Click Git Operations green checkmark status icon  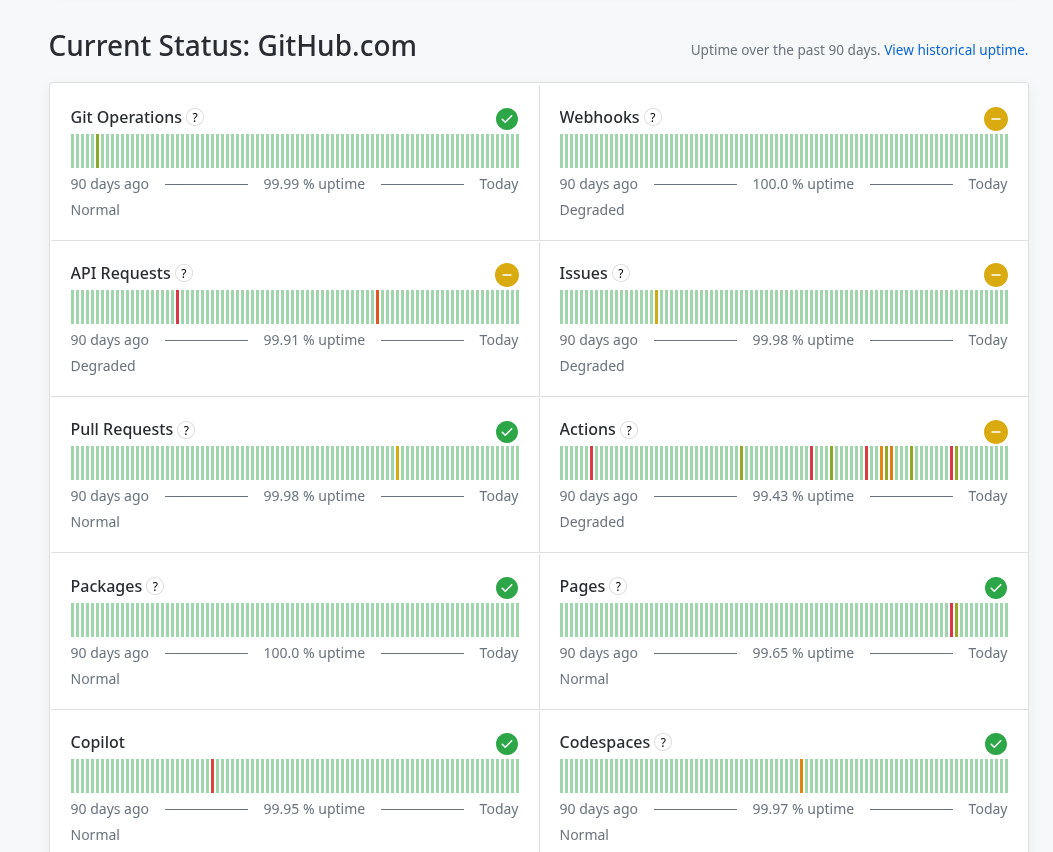[x=507, y=119]
